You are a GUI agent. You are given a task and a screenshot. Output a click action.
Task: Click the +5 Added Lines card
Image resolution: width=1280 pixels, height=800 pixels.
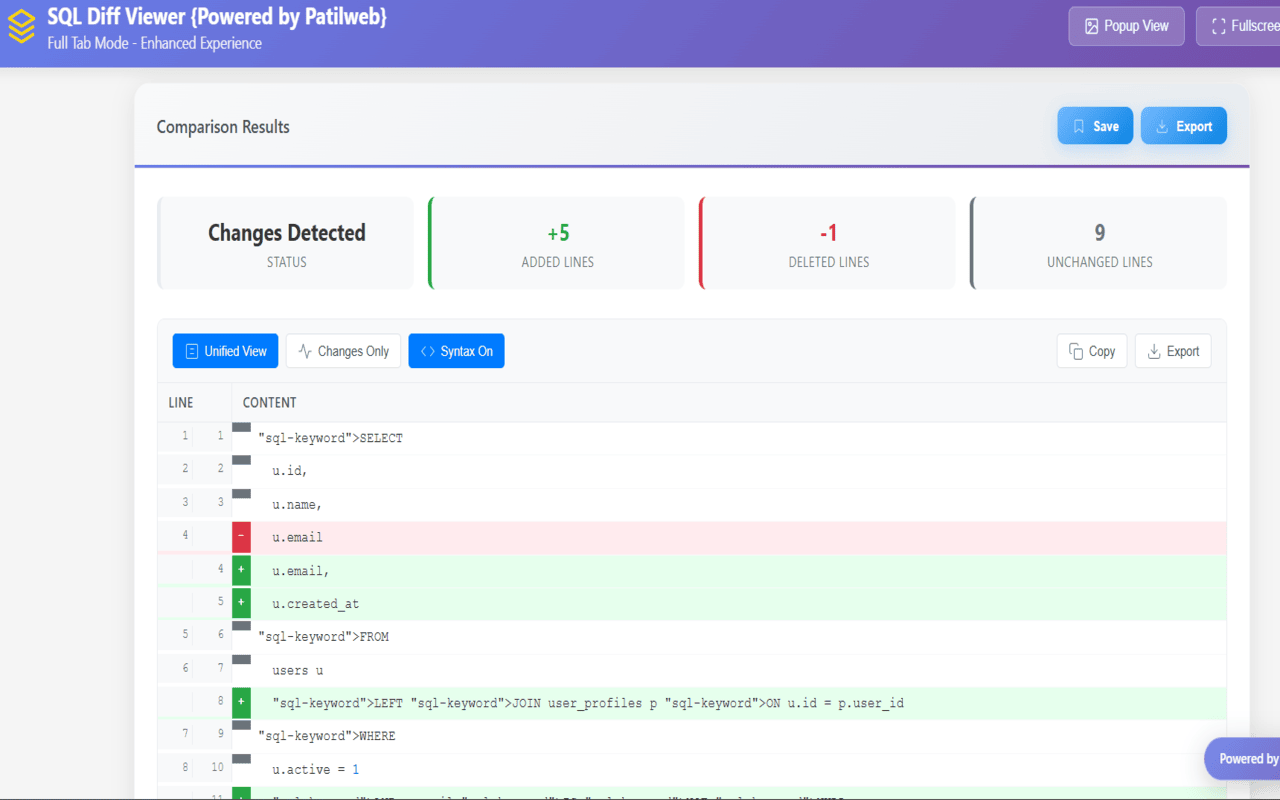557,243
